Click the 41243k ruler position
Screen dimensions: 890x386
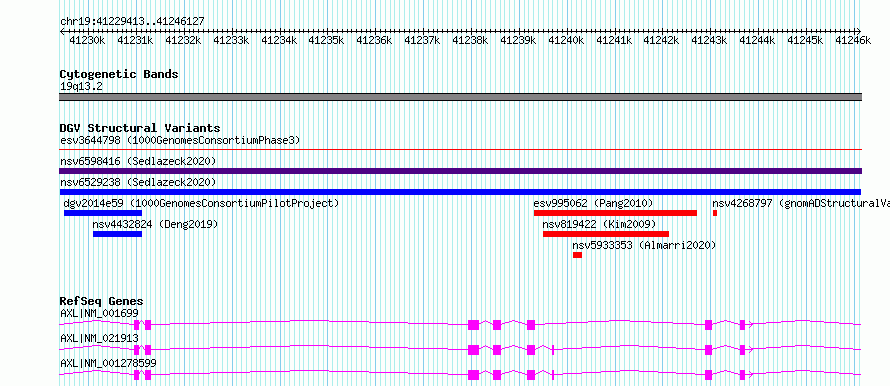click(x=710, y=40)
